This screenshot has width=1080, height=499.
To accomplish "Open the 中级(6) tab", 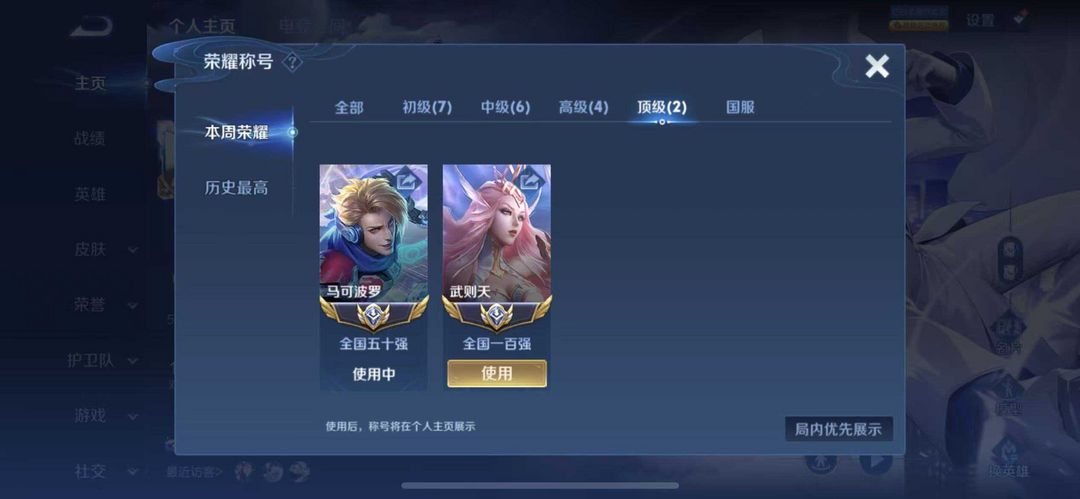I will [506, 107].
